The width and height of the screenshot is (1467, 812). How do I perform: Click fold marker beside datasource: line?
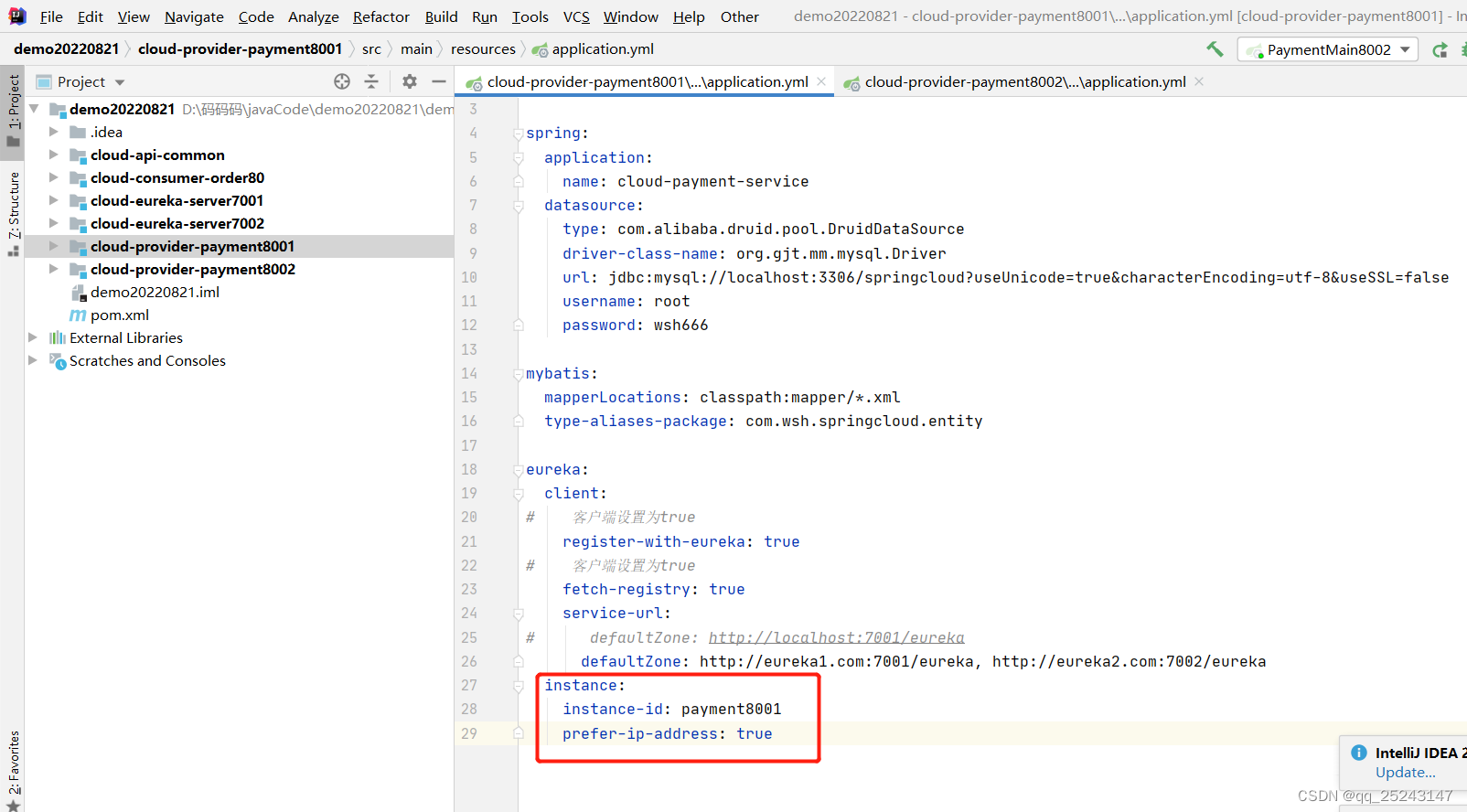(x=519, y=206)
